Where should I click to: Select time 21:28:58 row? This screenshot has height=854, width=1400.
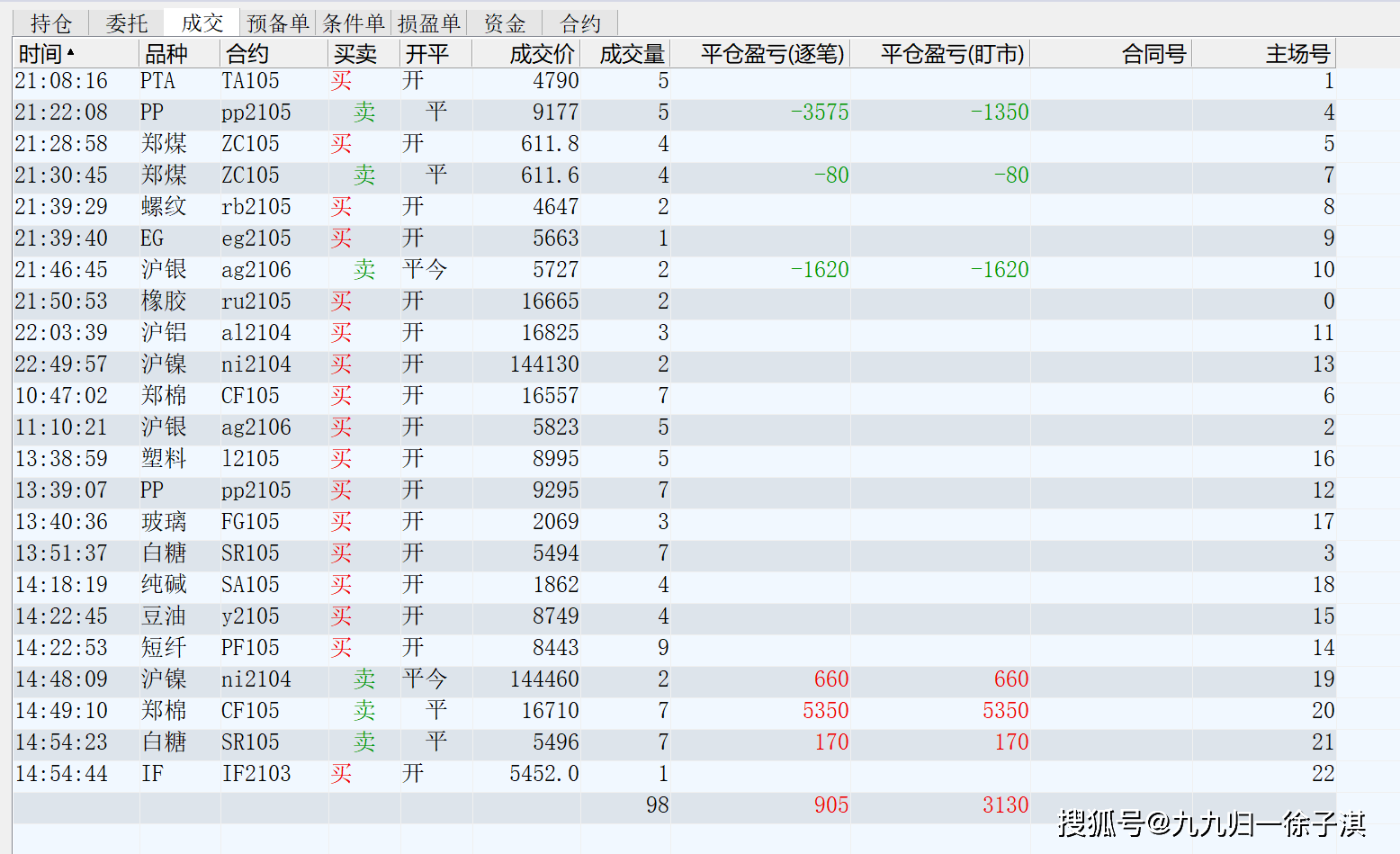point(61,144)
